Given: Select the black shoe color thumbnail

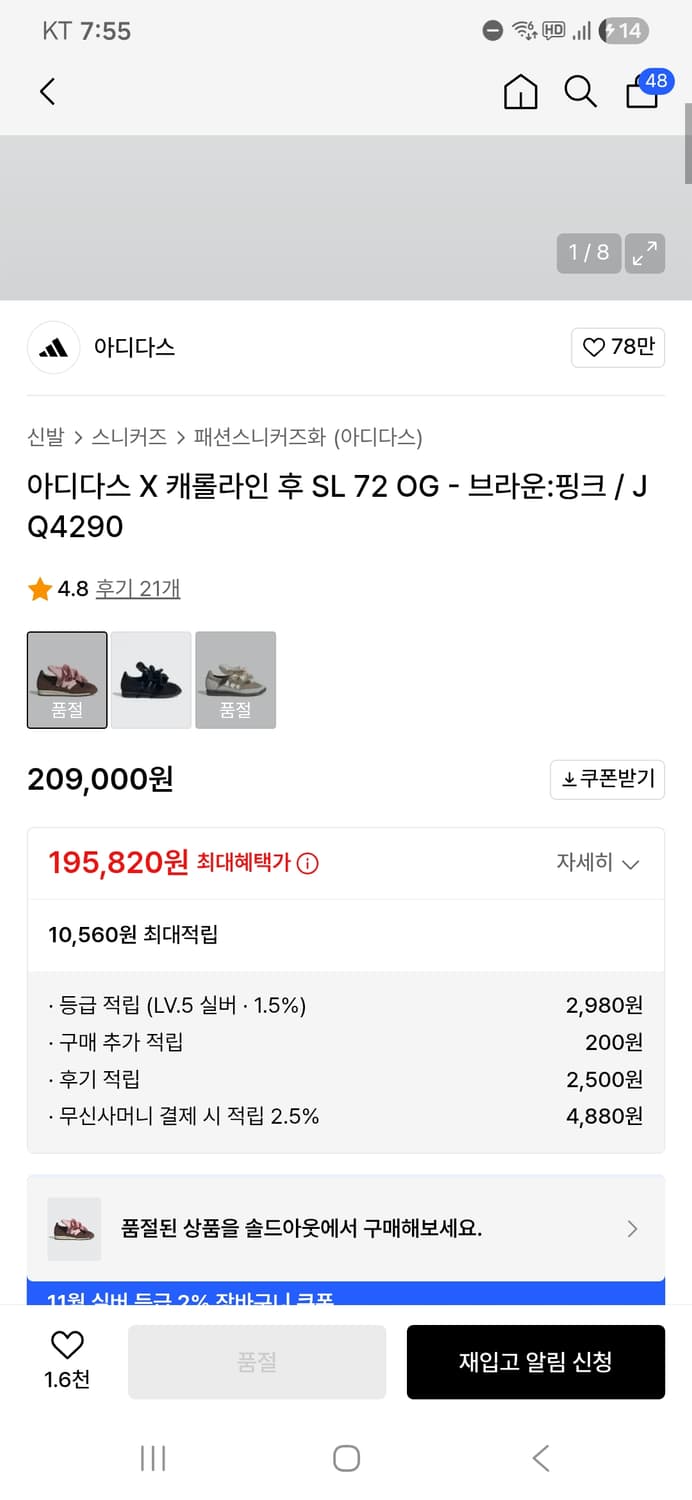Looking at the screenshot, I should (151, 680).
